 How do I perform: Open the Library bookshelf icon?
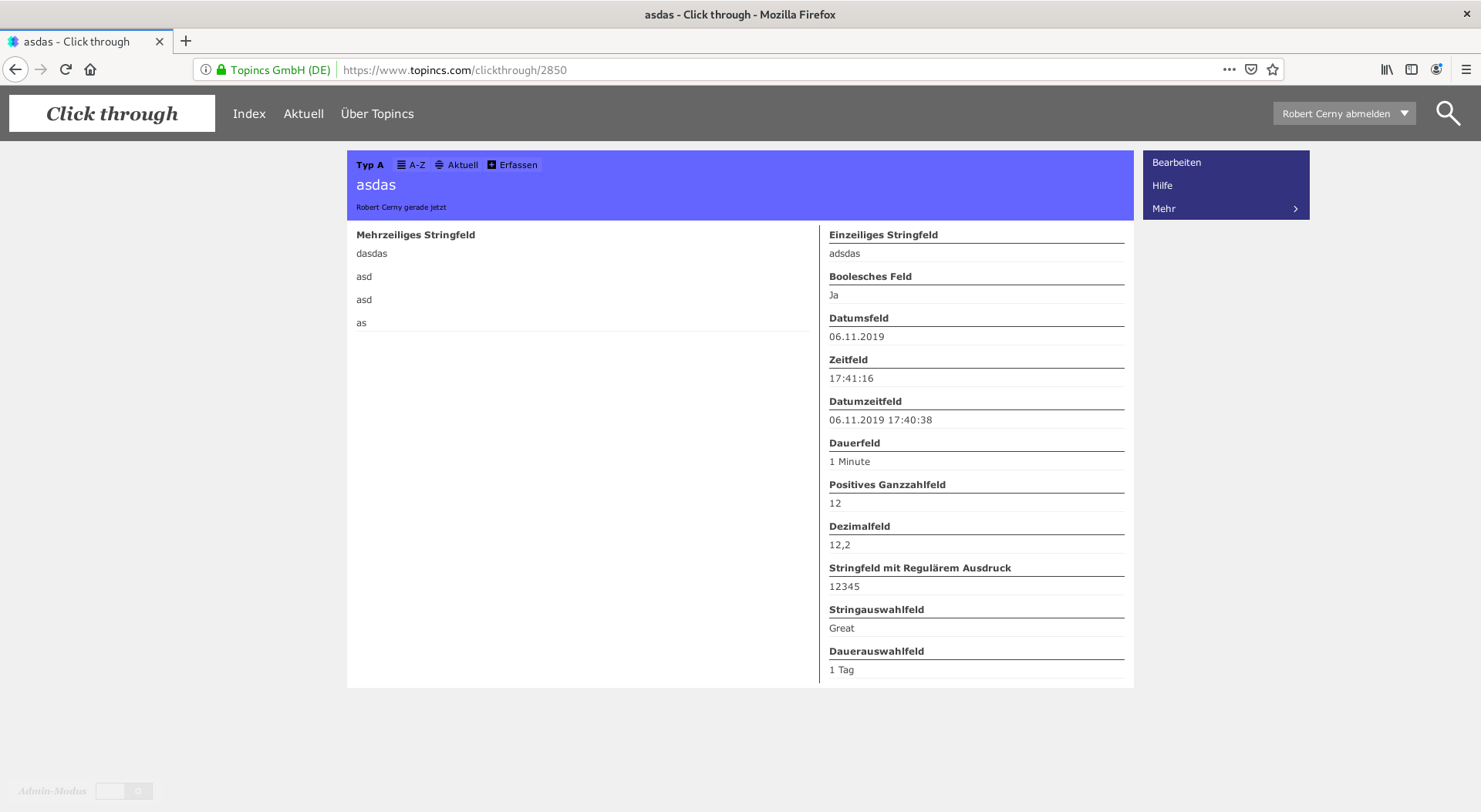click(1387, 69)
